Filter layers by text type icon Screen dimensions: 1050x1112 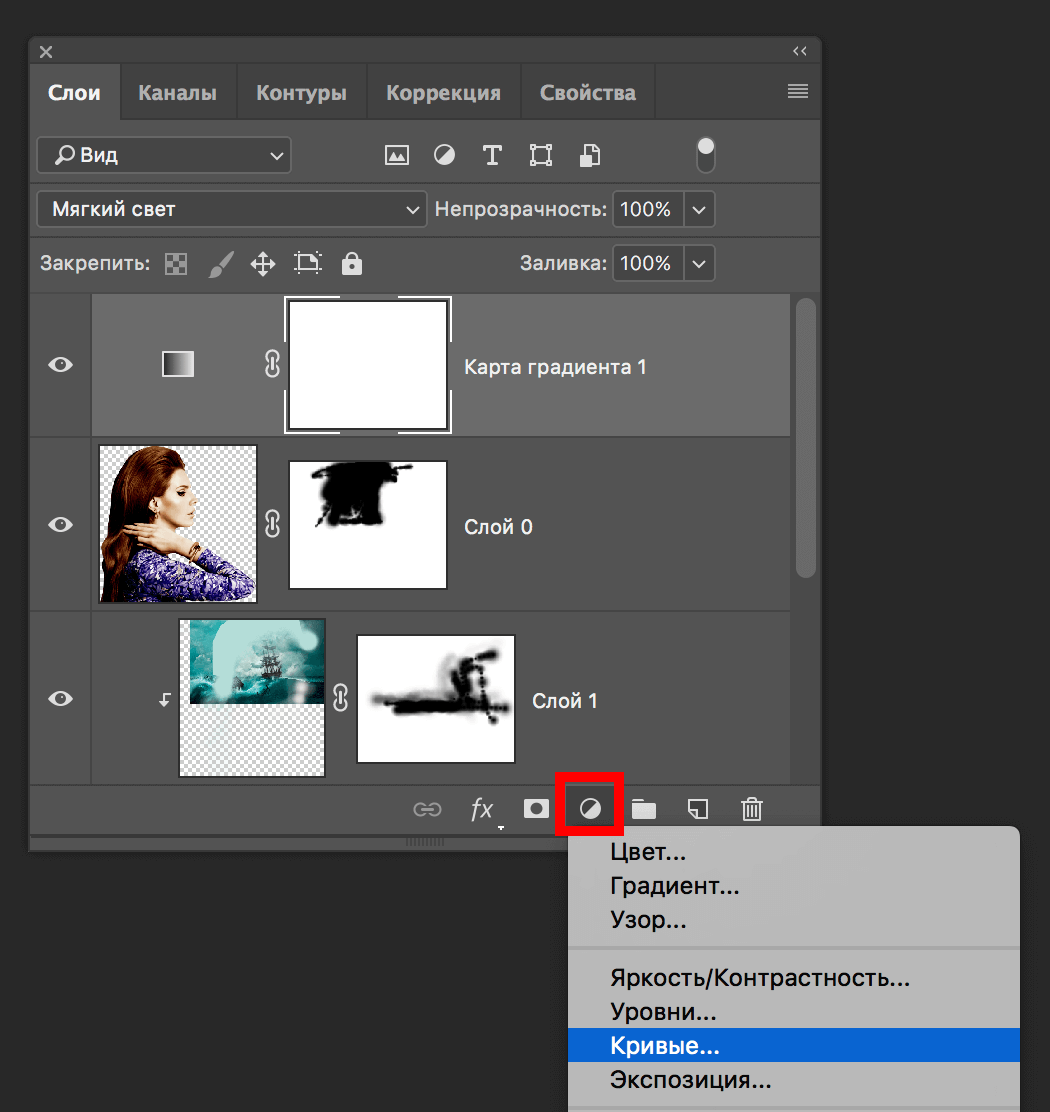492,155
